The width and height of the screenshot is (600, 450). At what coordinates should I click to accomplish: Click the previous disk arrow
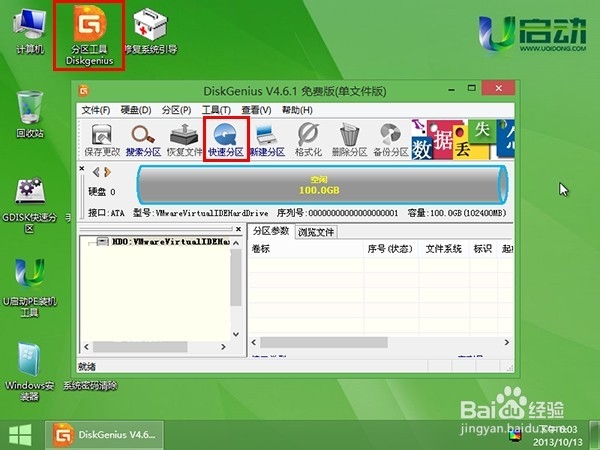96,172
